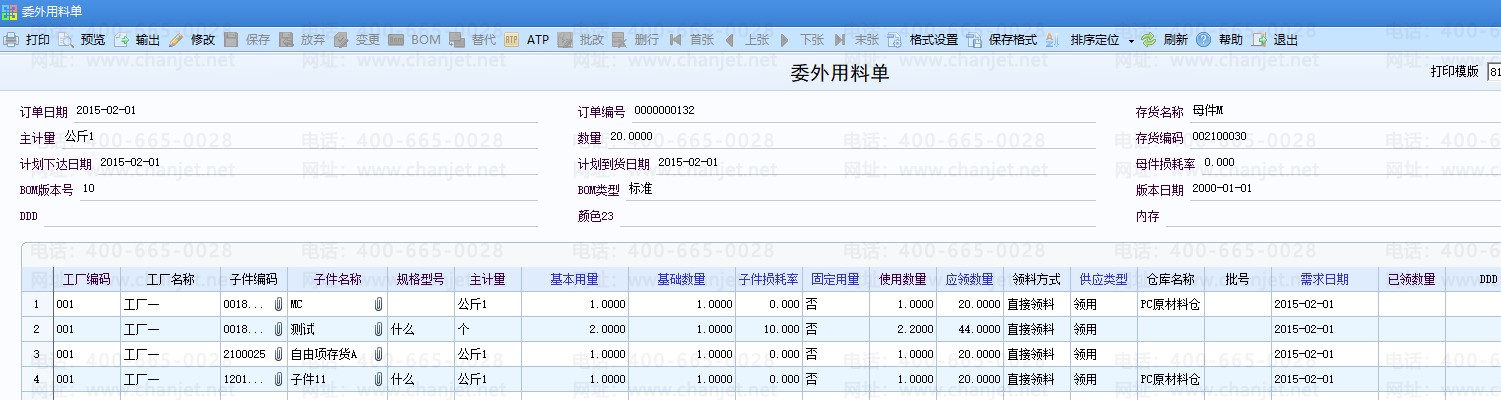Click the 子件损耗率 column header
Viewport: 1501px width, 400px height.
(769, 279)
